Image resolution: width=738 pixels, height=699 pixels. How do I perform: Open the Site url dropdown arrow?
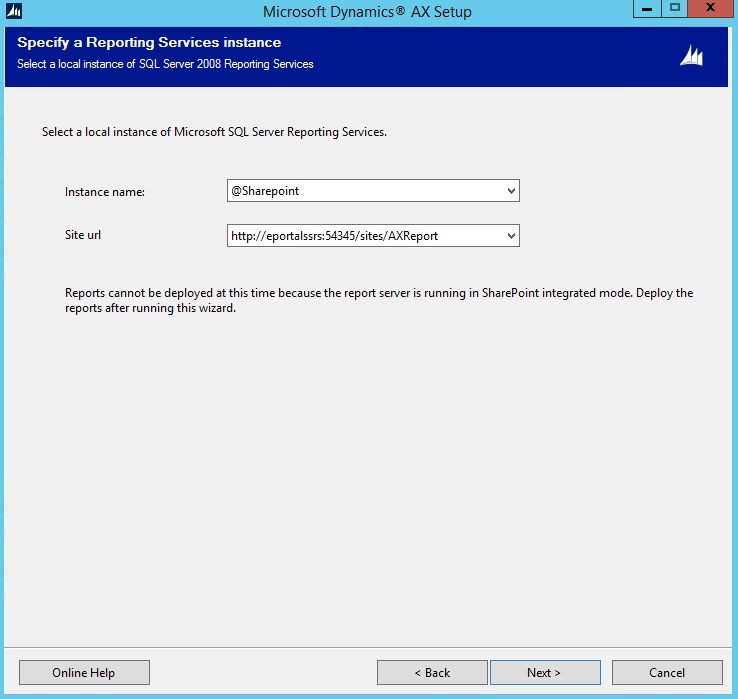coord(511,236)
